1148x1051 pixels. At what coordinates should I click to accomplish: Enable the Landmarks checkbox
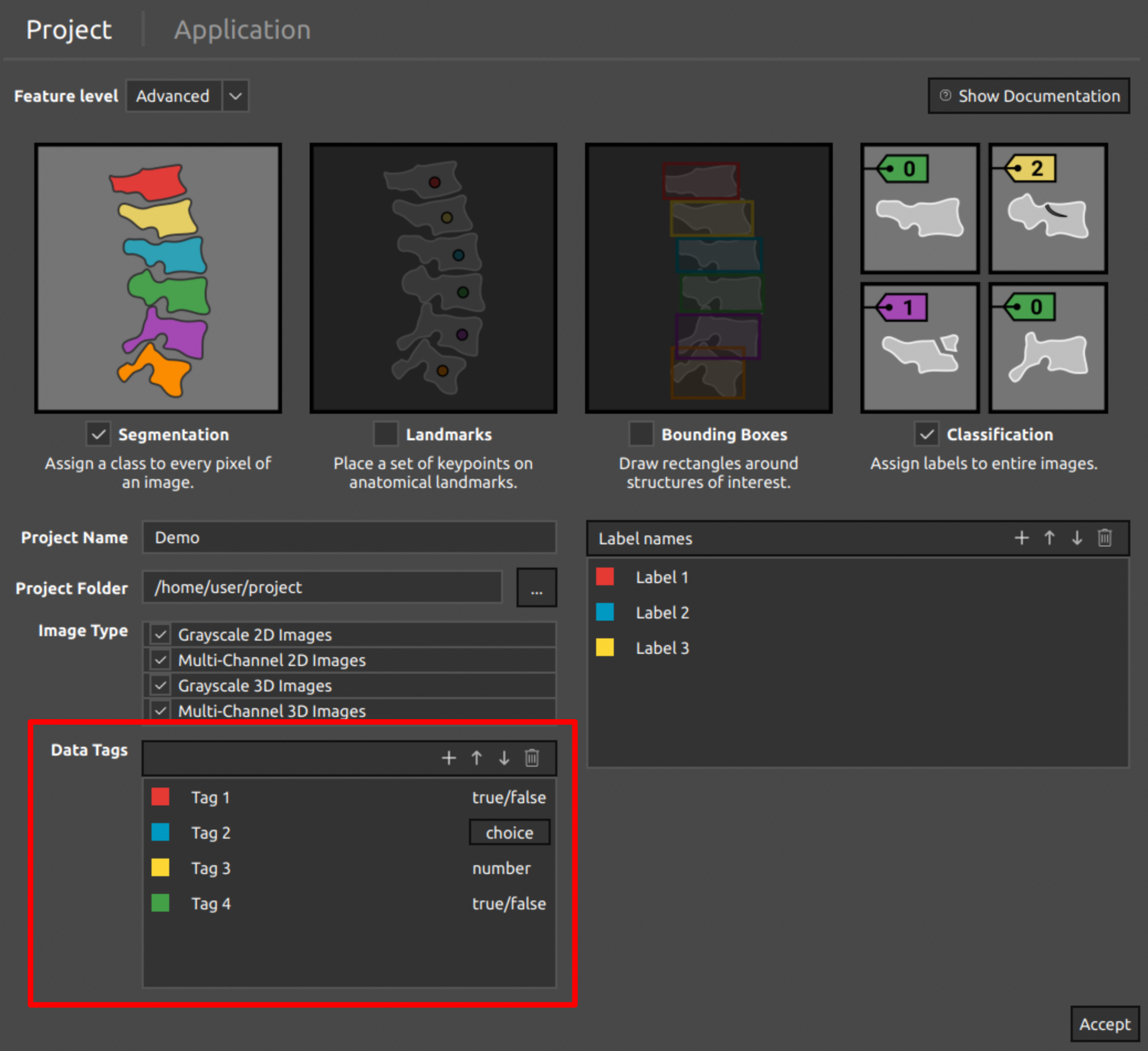(x=385, y=434)
